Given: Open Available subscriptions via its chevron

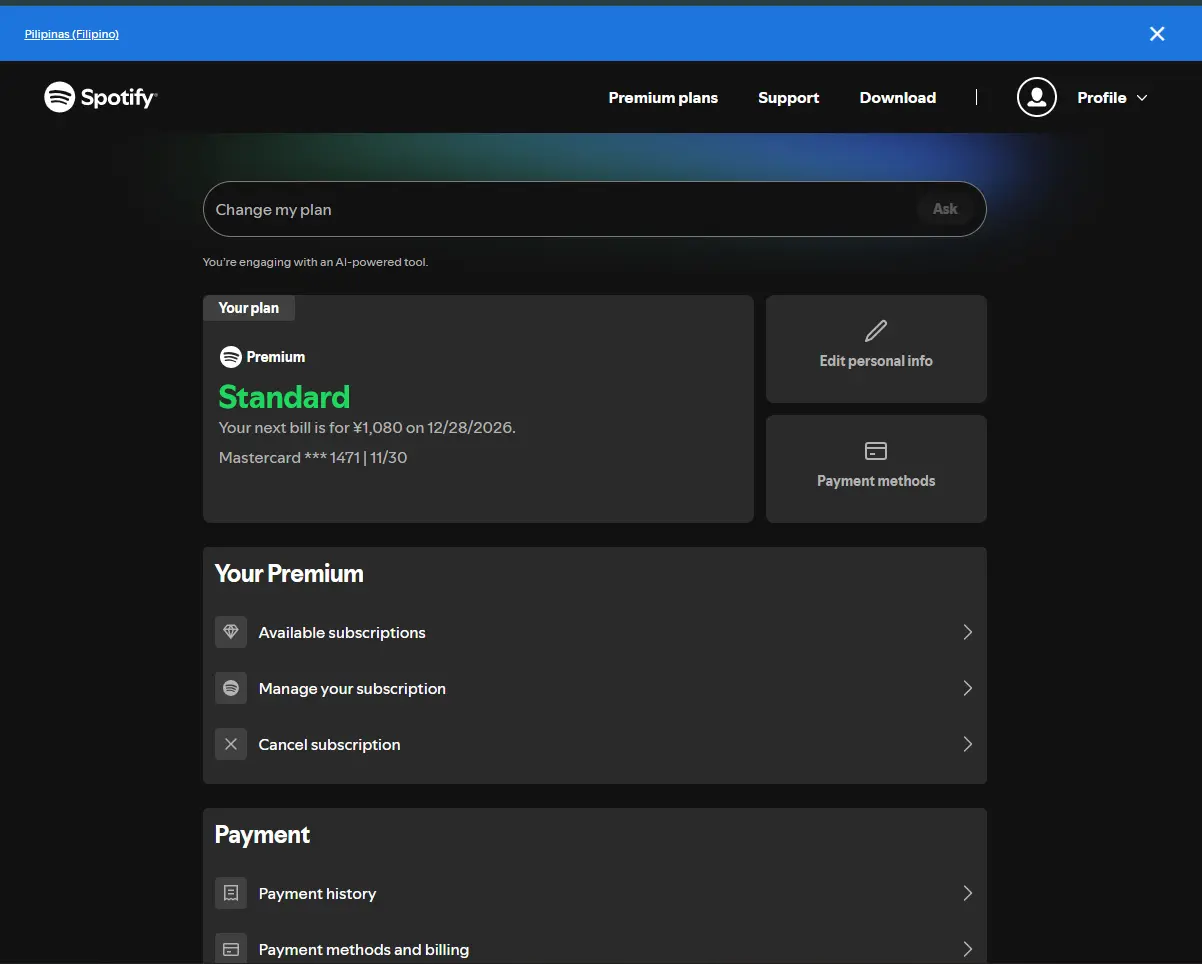Looking at the screenshot, I should (x=967, y=632).
